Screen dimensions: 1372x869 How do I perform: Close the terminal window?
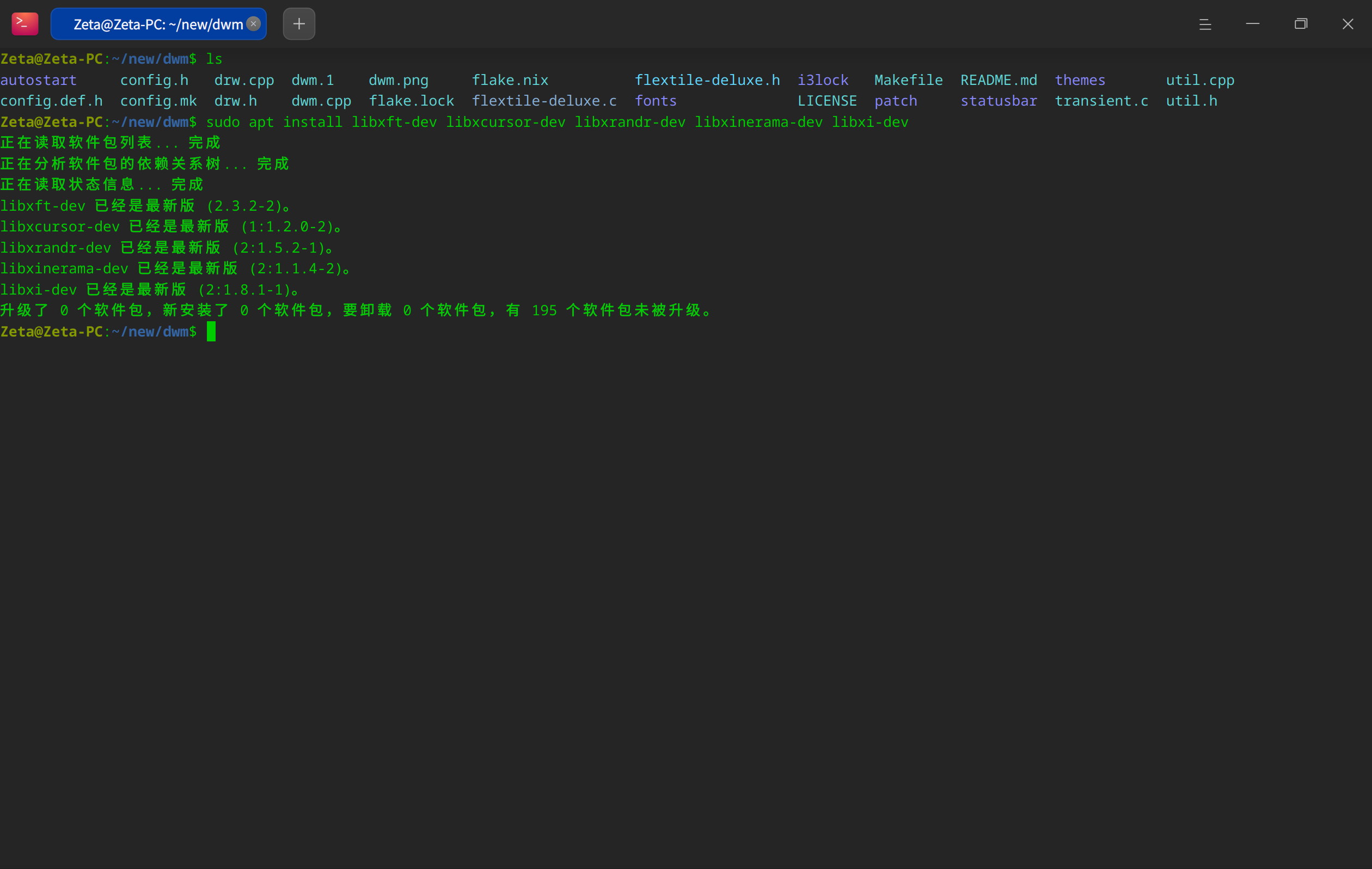point(1347,24)
